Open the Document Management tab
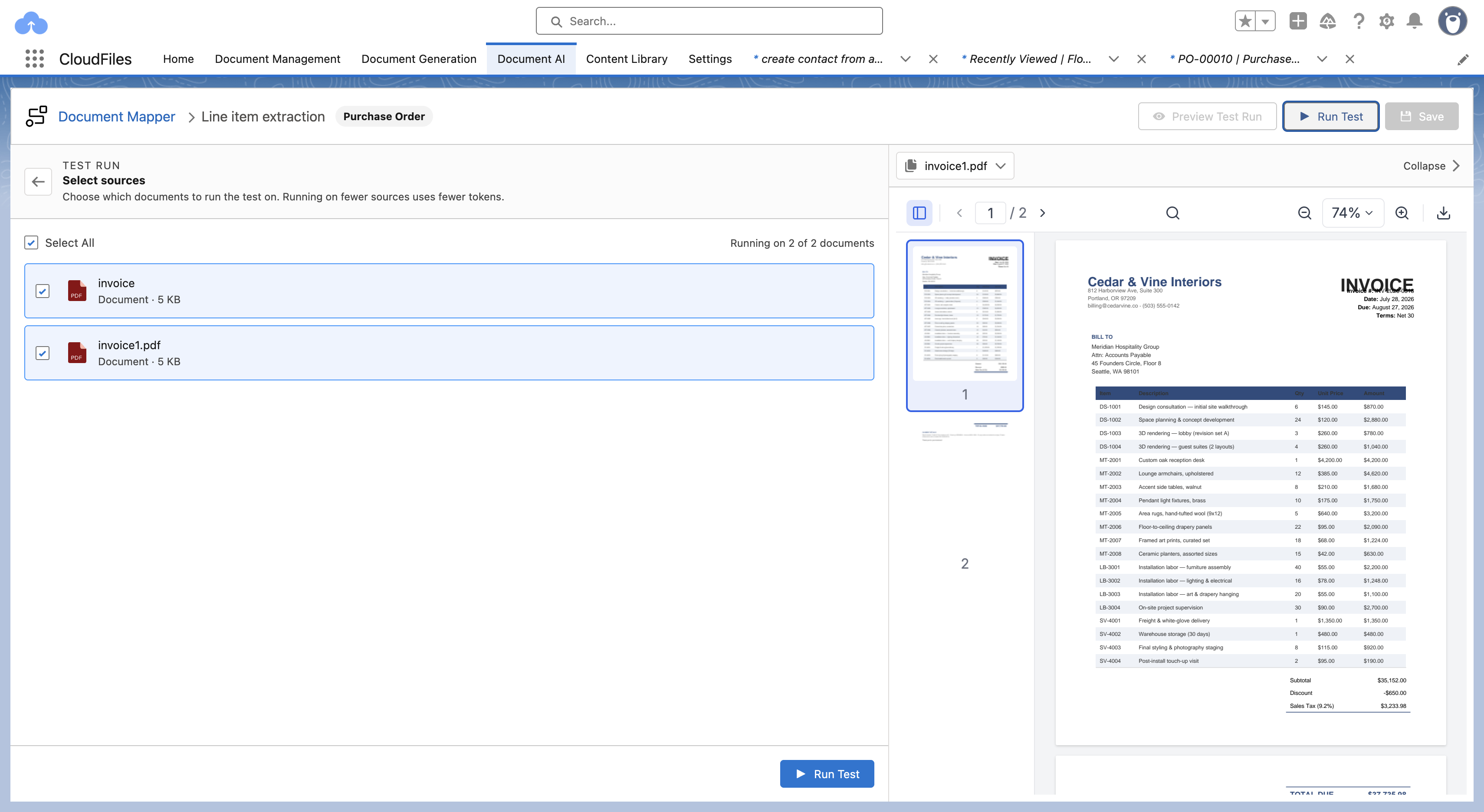The height and width of the screenshot is (812, 1484). pyautogui.click(x=277, y=59)
